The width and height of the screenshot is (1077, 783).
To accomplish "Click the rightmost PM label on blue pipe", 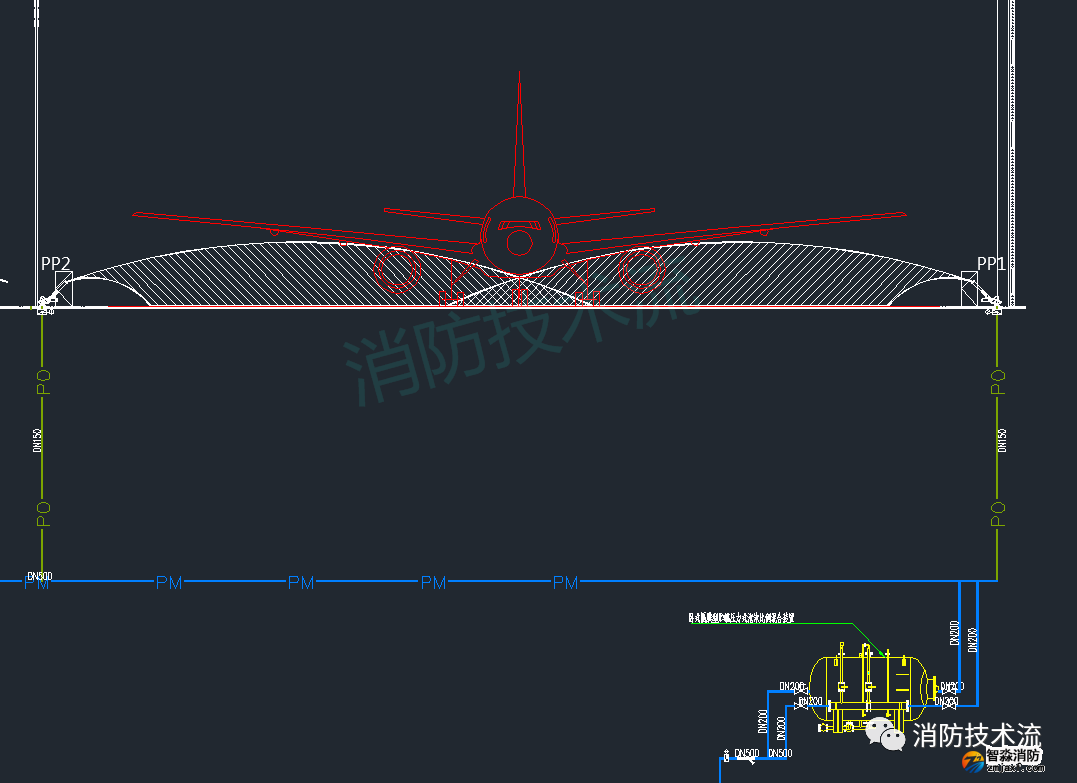I will (565, 582).
